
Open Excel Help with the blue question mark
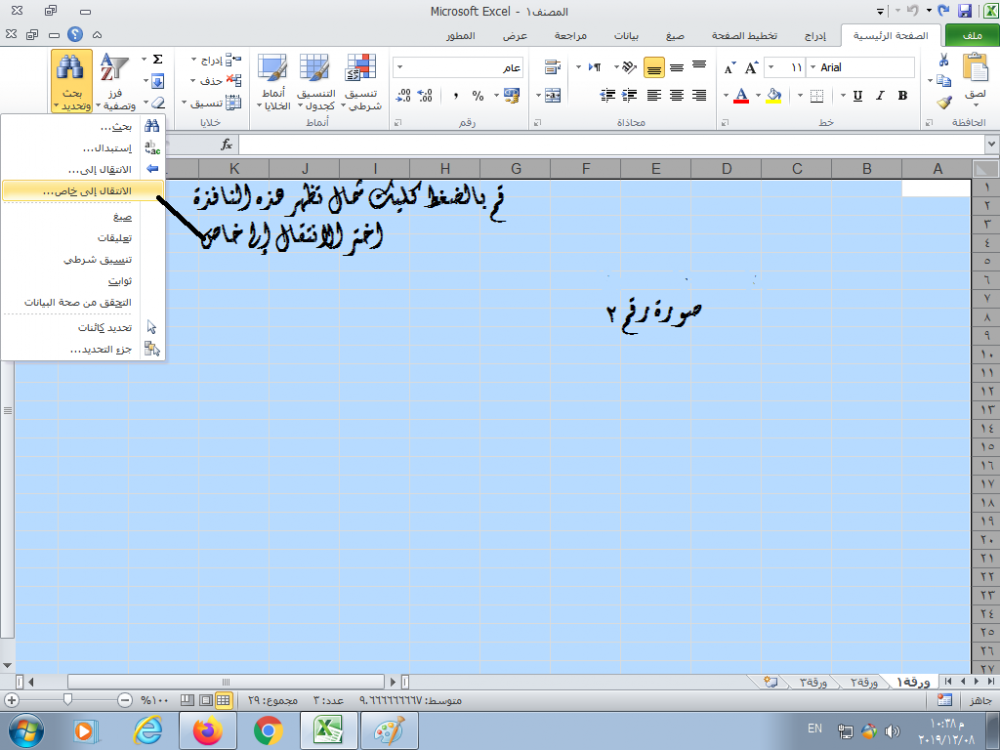point(75,34)
